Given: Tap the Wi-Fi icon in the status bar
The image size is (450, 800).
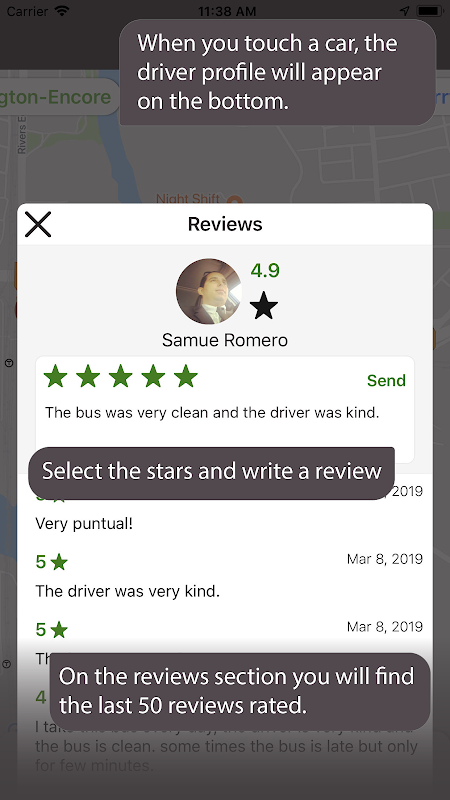Looking at the screenshot, I should coord(62,11).
